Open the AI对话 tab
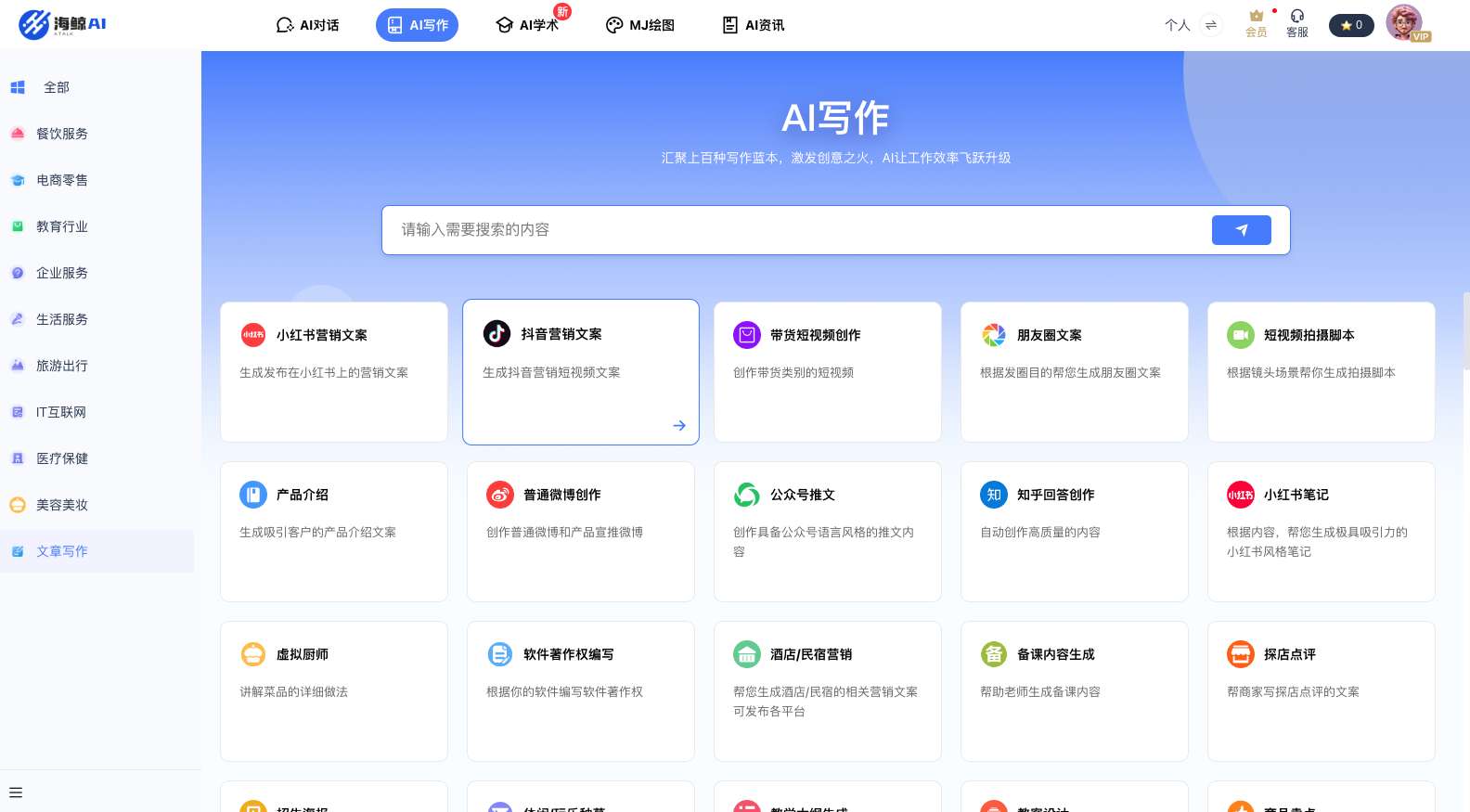 (308, 25)
